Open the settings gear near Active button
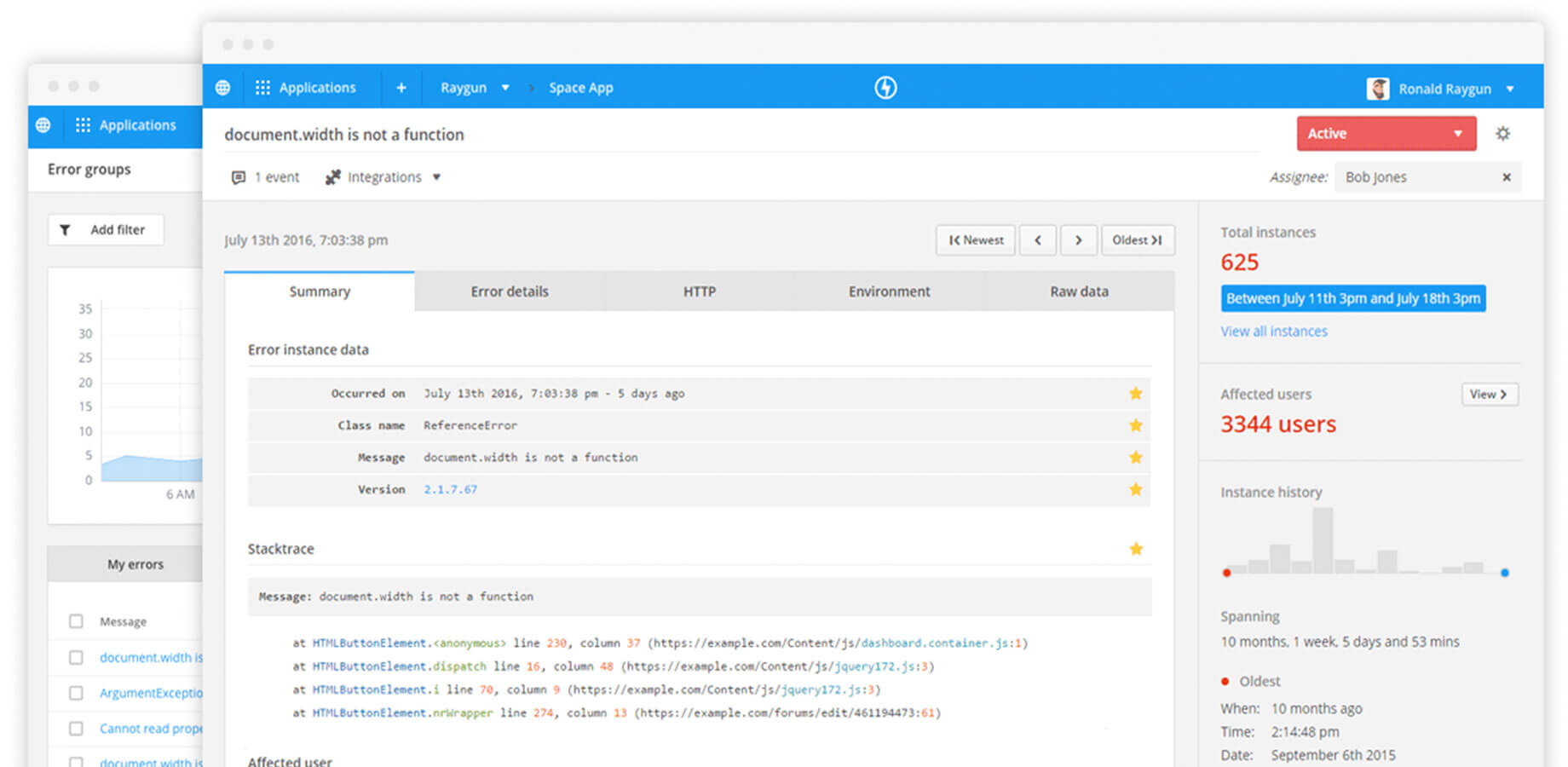The height and width of the screenshot is (767, 1568). coord(1503,133)
